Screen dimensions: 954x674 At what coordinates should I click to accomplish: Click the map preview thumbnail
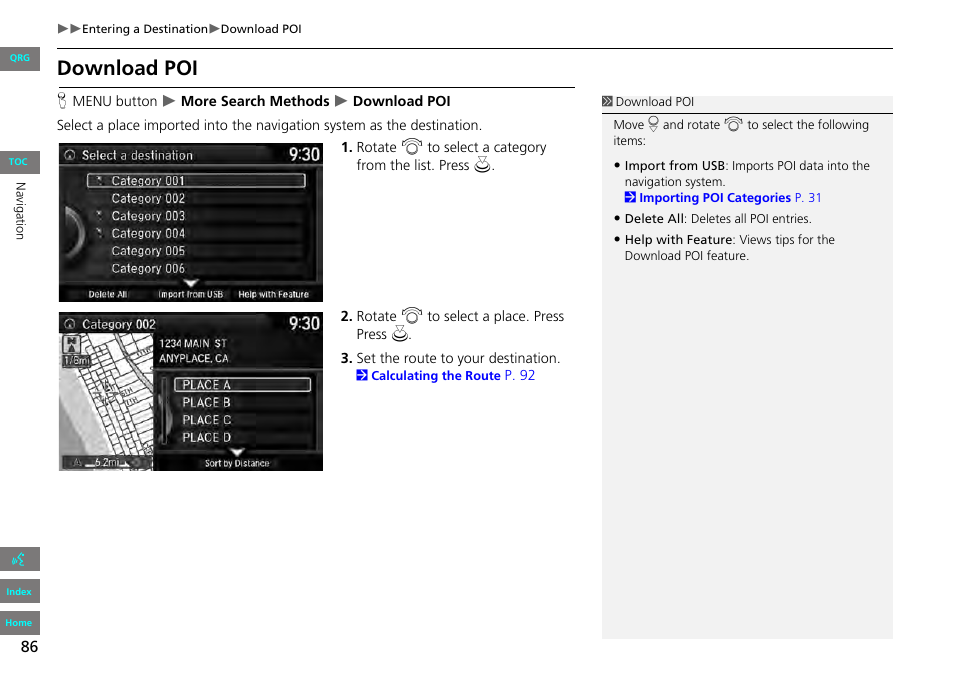106,402
